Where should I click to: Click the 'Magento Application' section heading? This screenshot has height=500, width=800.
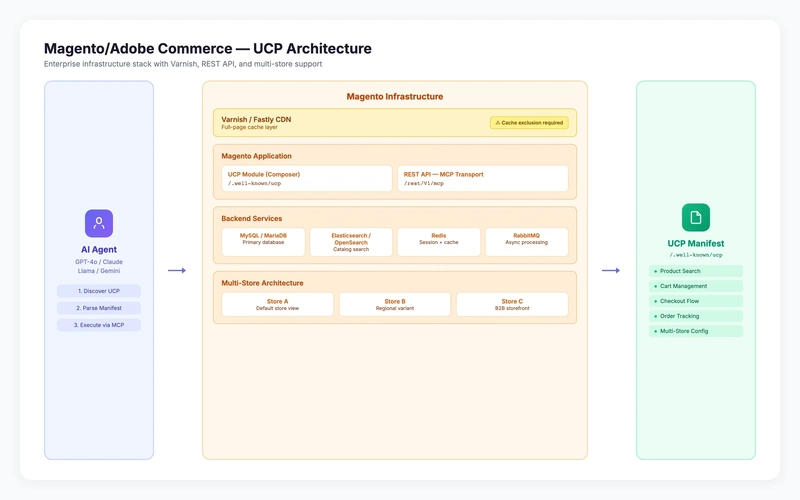coord(257,156)
